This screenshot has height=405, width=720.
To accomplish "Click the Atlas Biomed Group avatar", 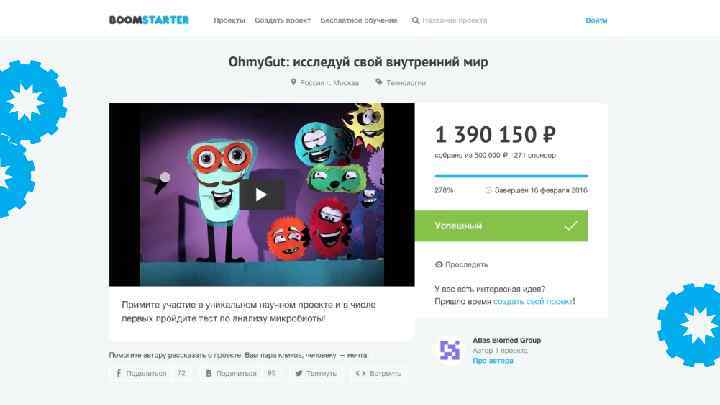I will point(450,350).
